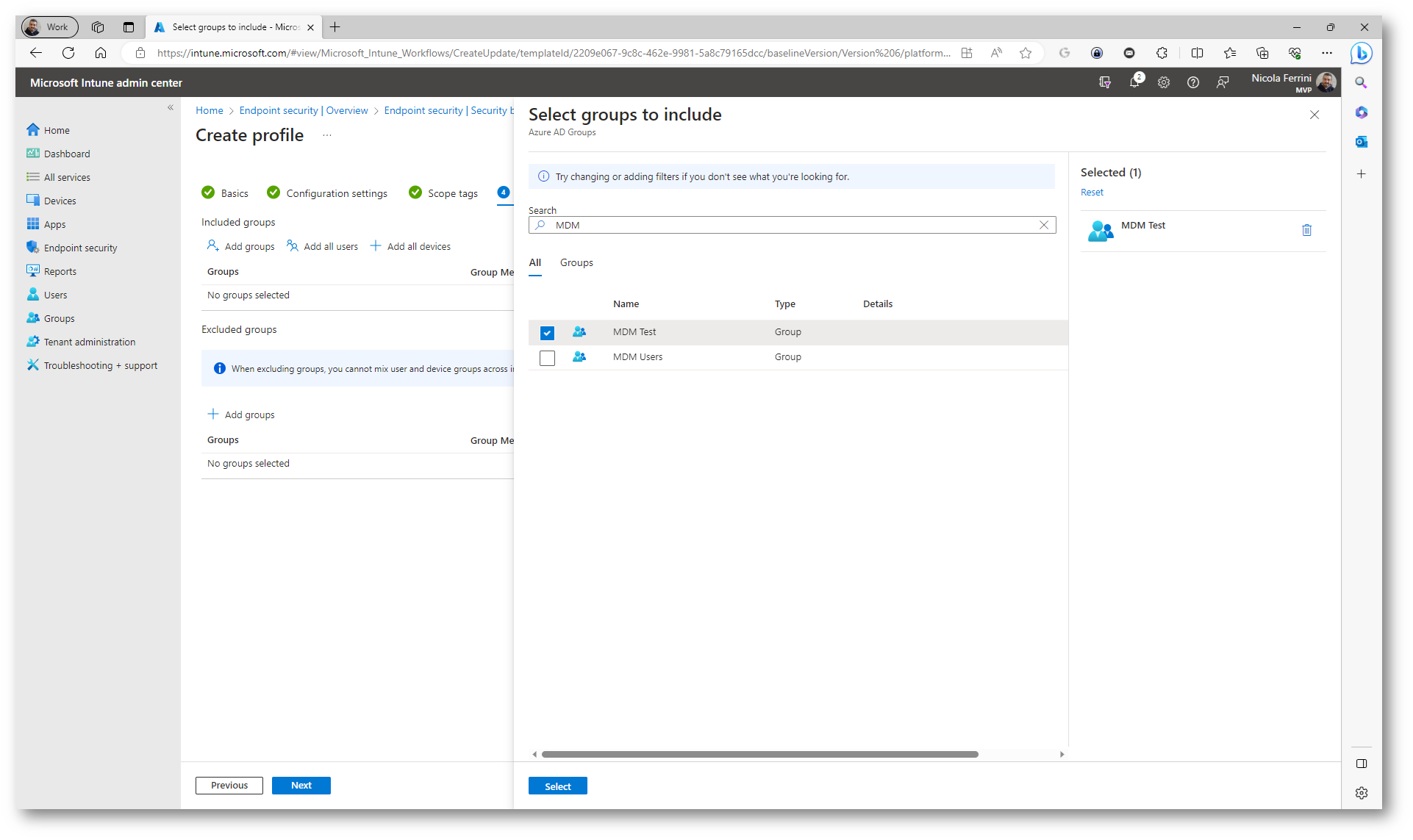Close the Select groups to include panel

pyautogui.click(x=1314, y=115)
